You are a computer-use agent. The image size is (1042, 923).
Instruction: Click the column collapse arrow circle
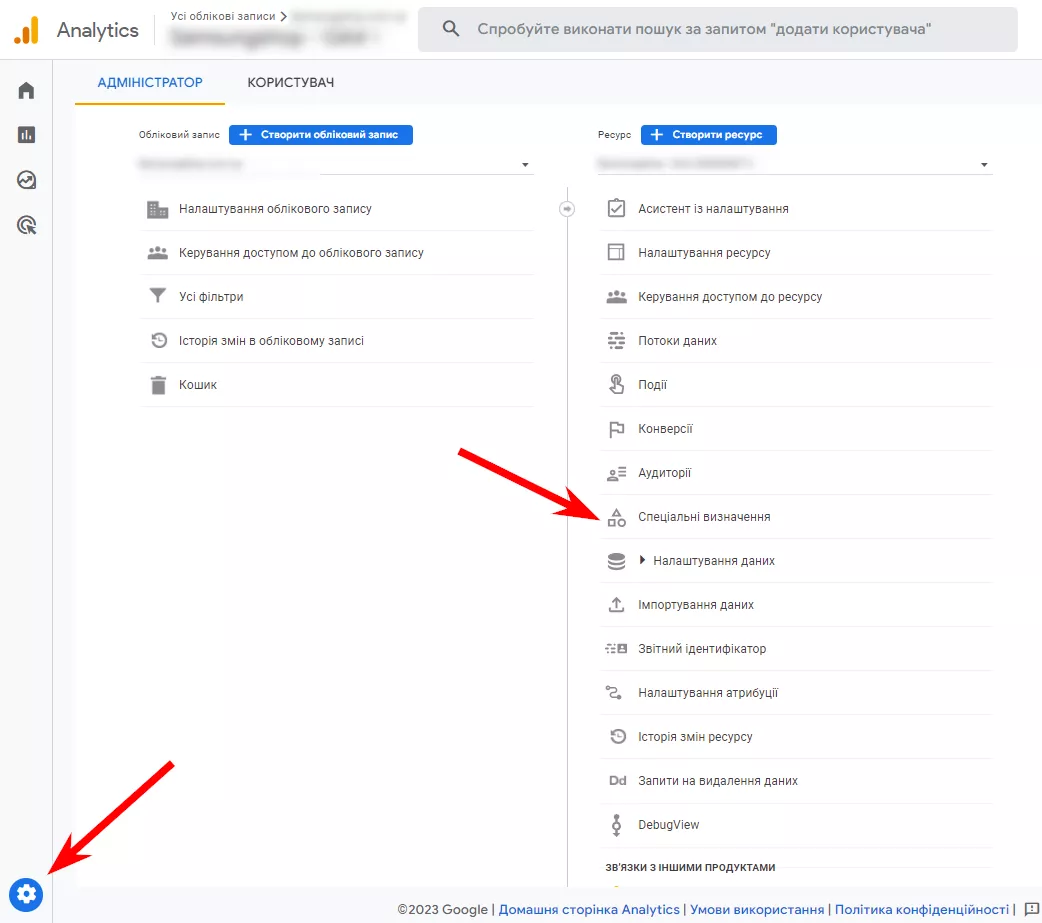tap(567, 209)
